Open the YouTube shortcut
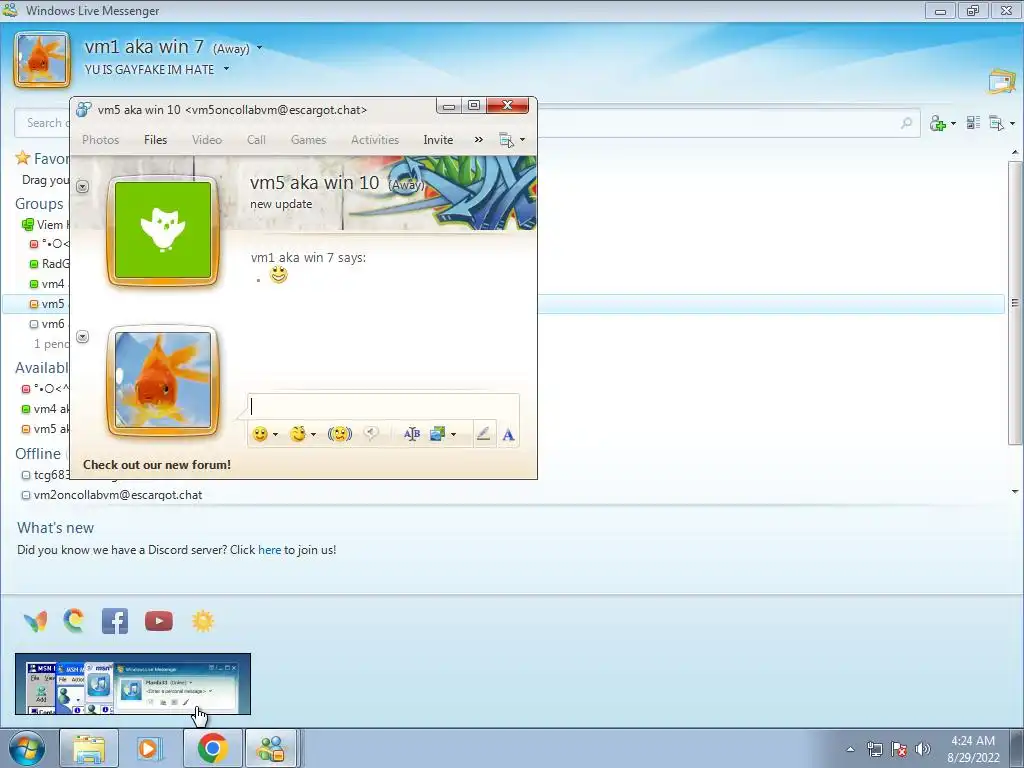This screenshot has width=1024, height=768. pyautogui.click(x=159, y=621)
